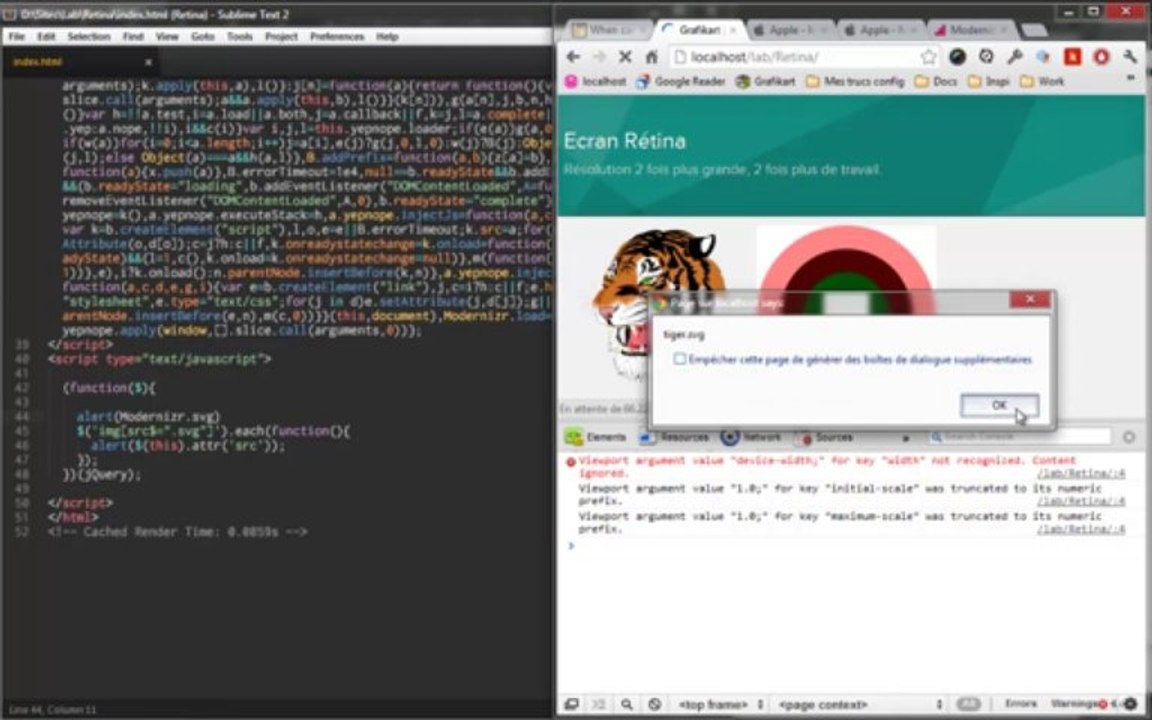Switch to the Modernizr Chrome tab
The width and height of the screenshot is (1152, 720).
971,30
